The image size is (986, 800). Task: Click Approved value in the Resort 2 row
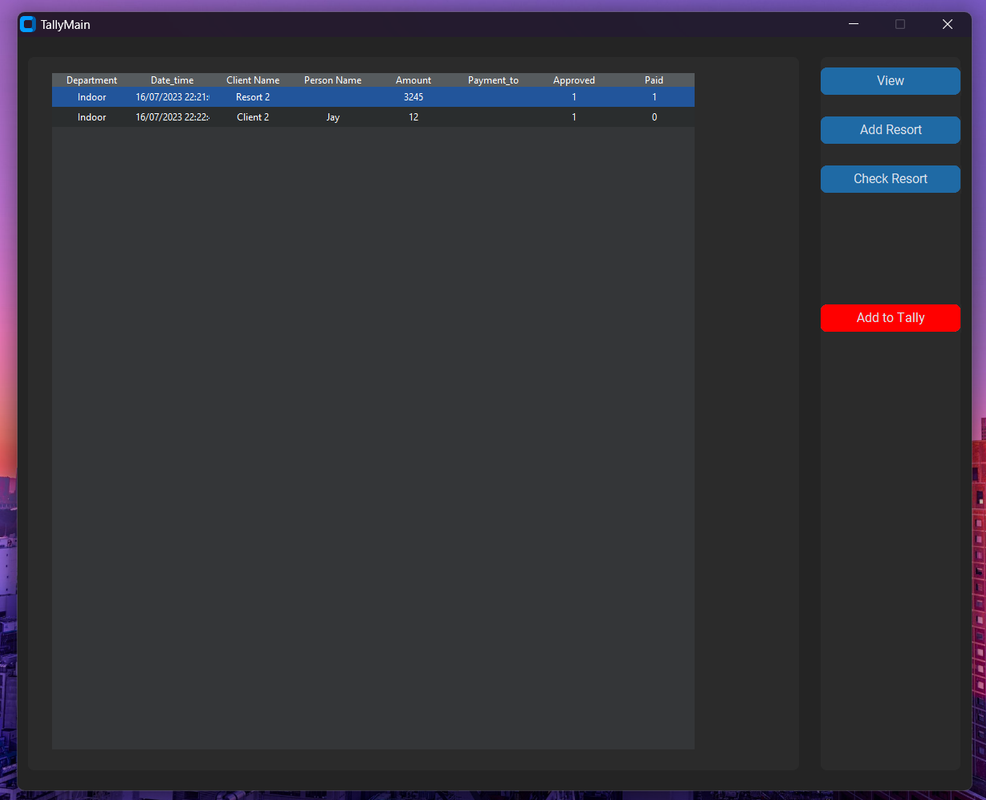pos(573,97)
